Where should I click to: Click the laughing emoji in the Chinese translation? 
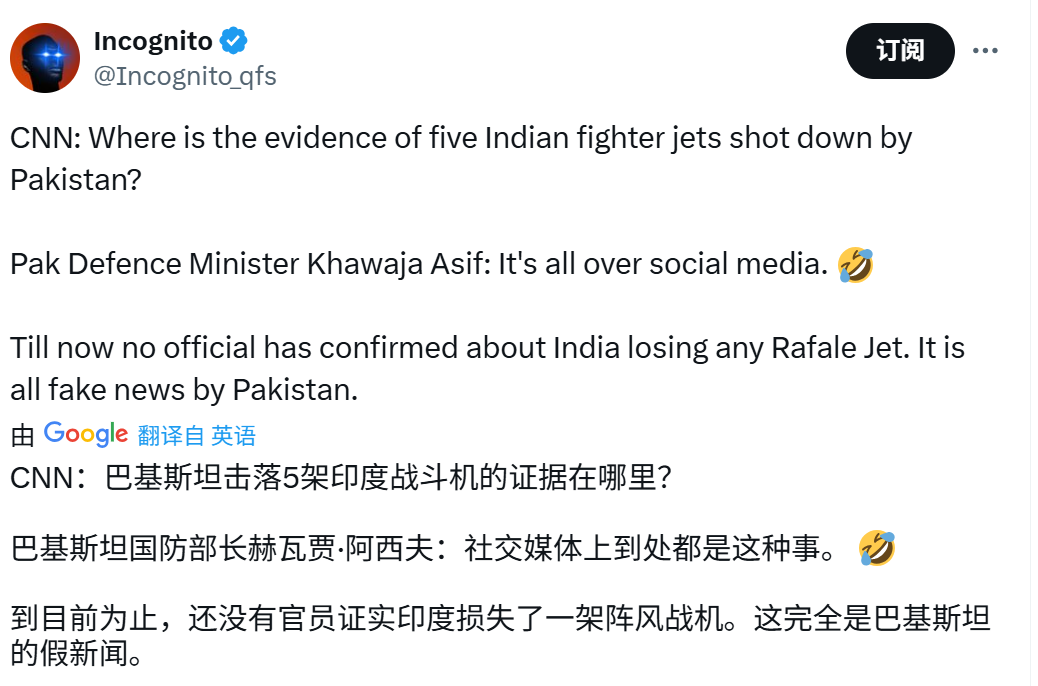click(876, 549)
